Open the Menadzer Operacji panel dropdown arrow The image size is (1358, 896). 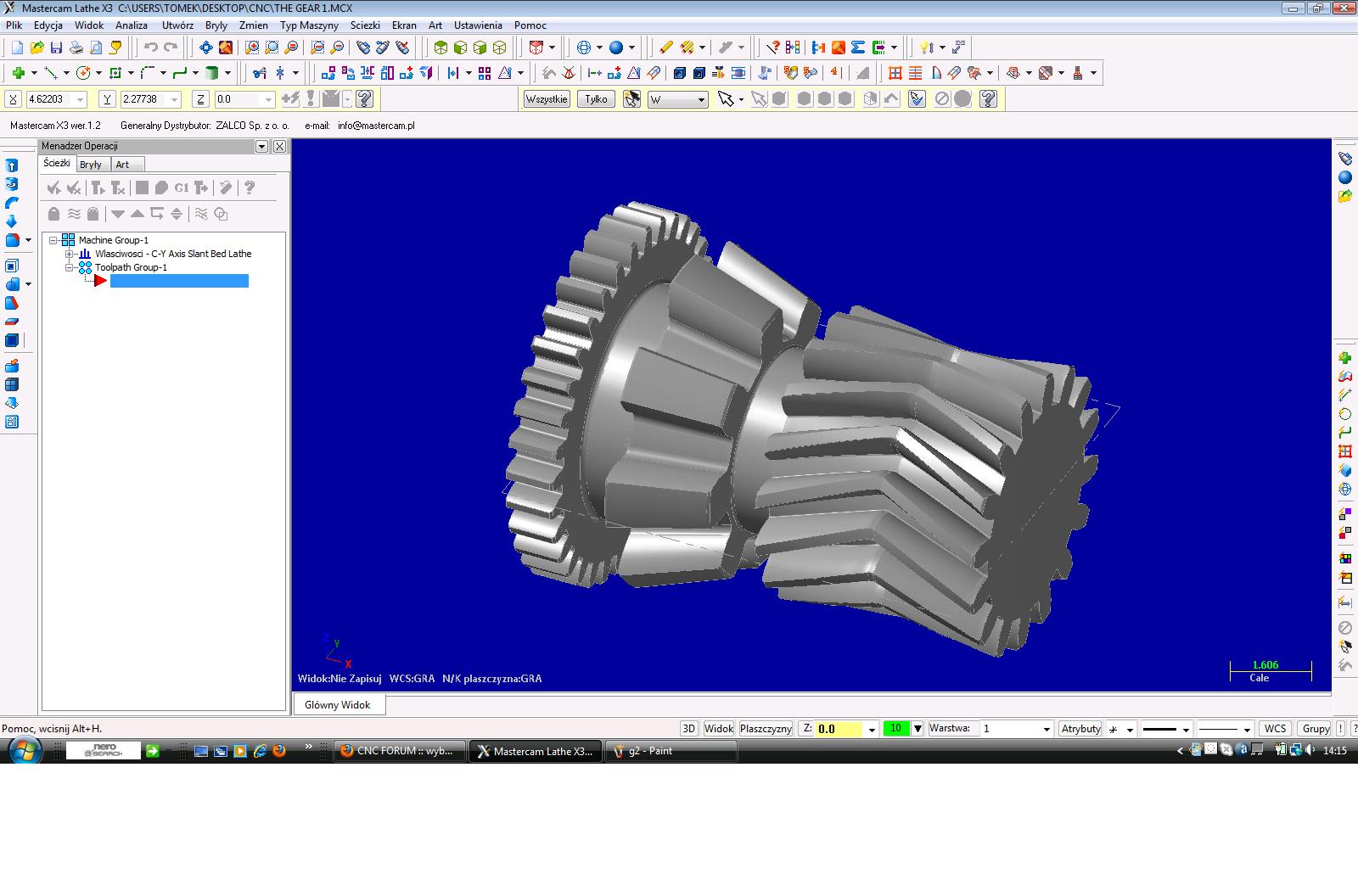(x=261, y=146)
